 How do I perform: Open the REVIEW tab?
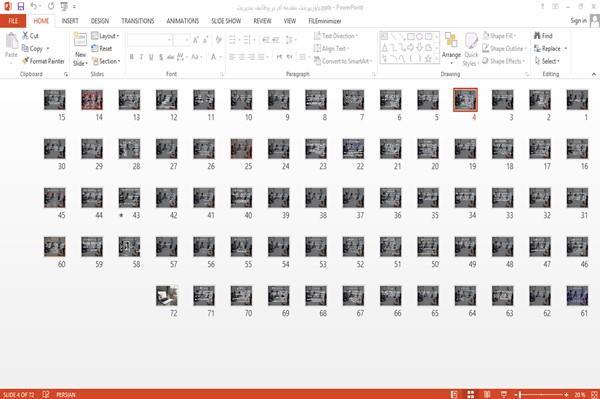[262, 21]
